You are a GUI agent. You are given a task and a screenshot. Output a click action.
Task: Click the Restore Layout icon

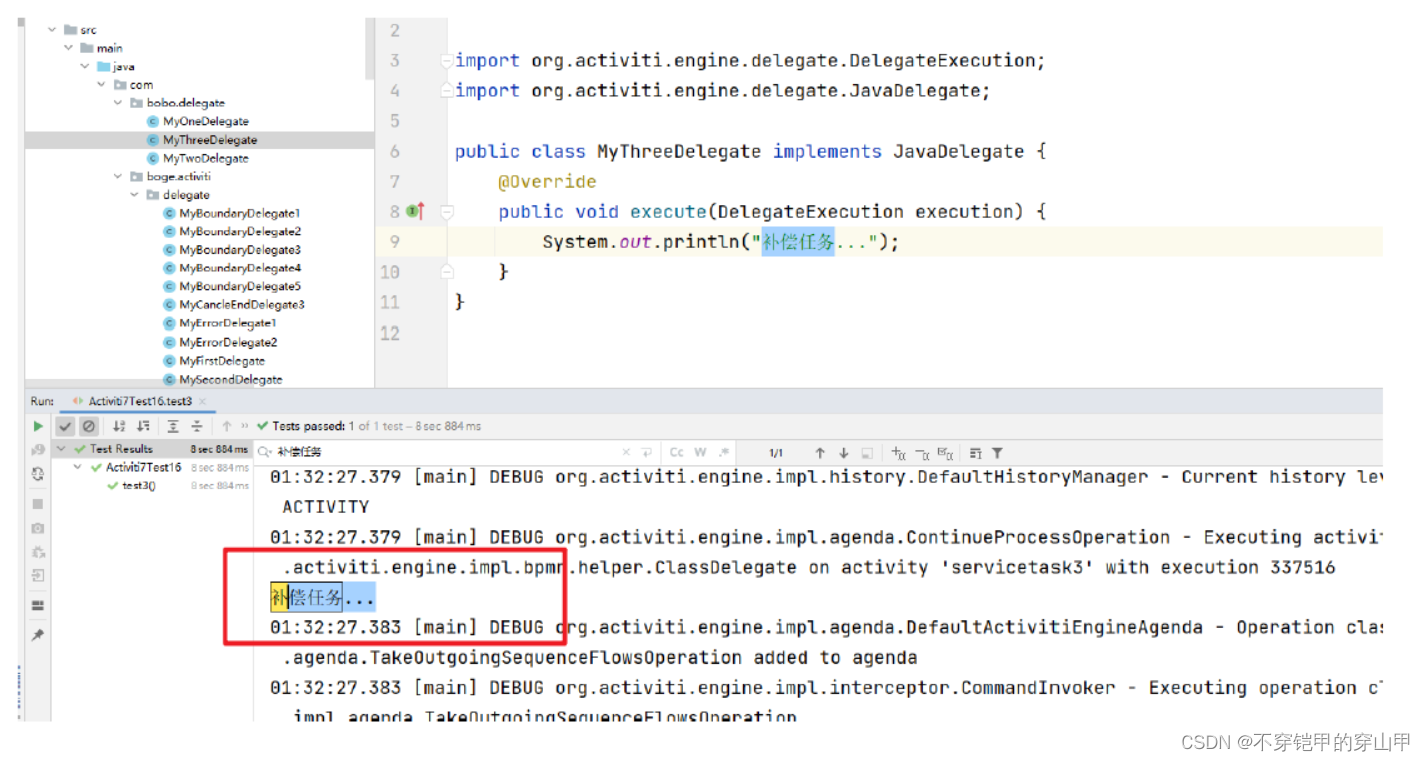click(38, 605)
